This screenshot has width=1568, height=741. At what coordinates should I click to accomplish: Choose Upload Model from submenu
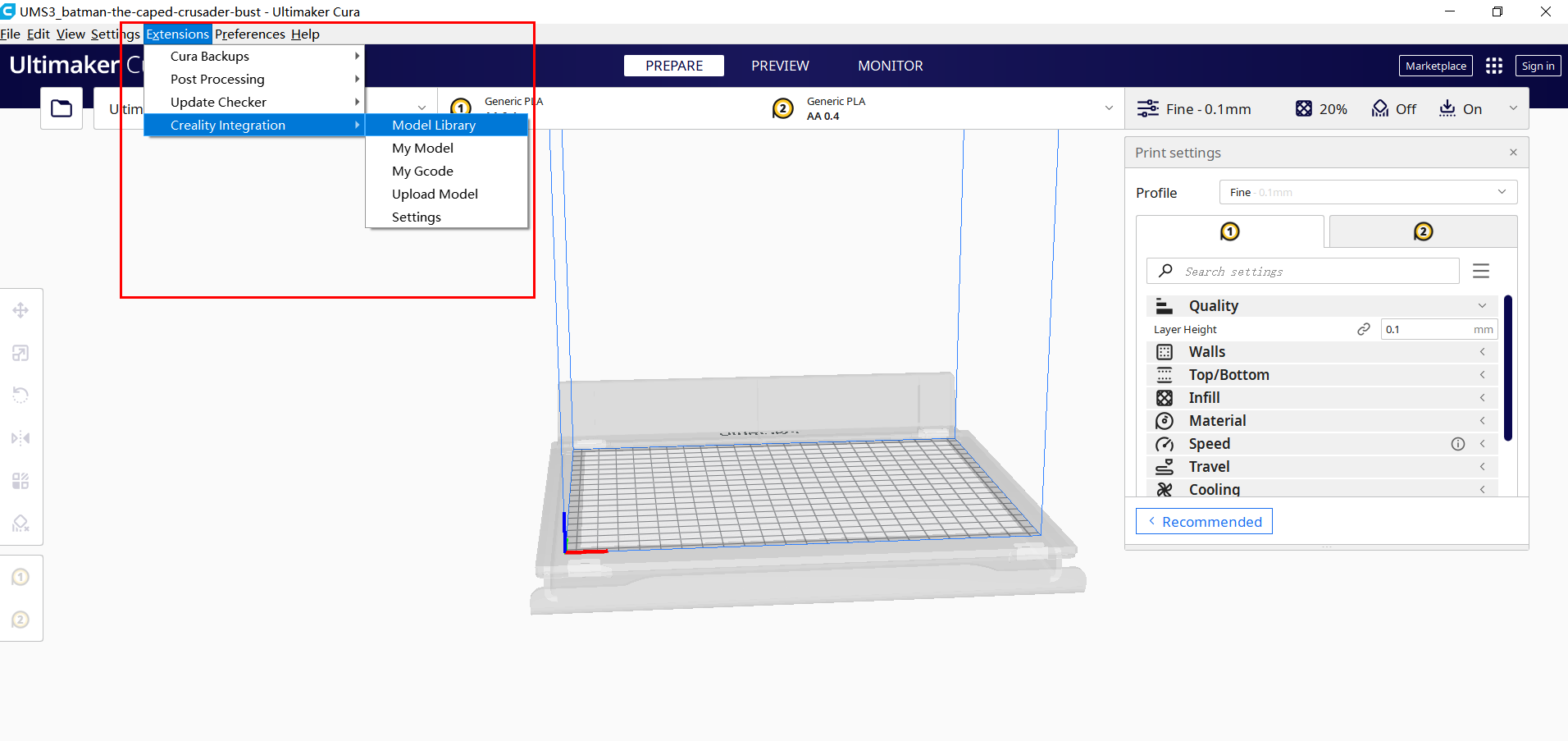(x=435, y=194)
